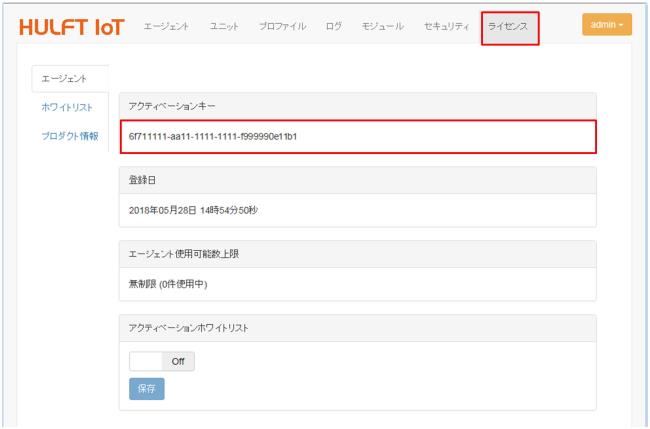Screen dimensions: 650x429
Task: Click the 保存 button
Action: tap(146, 388)
